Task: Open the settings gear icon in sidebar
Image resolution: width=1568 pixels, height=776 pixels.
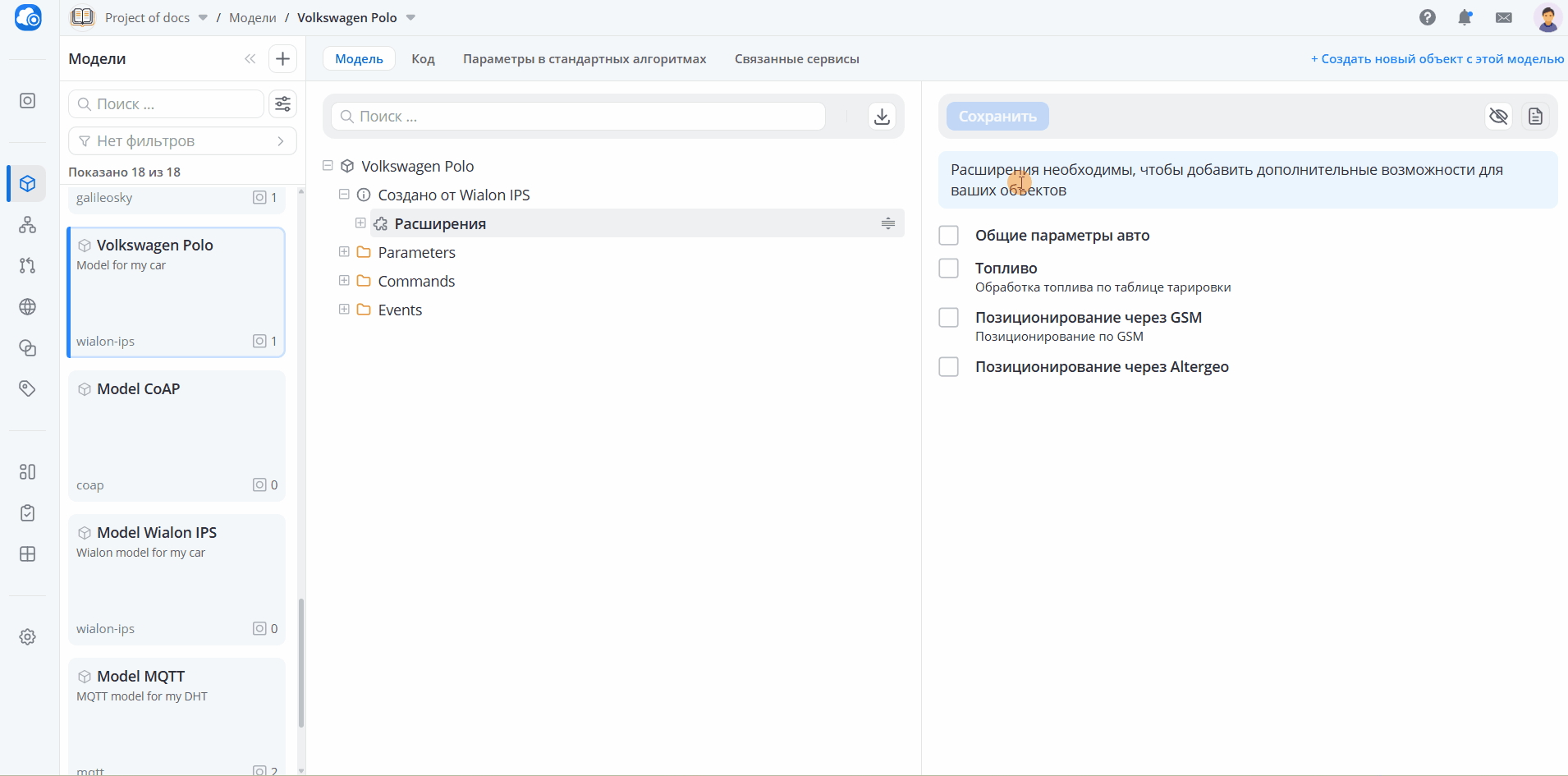Action: tap(28, 636)
